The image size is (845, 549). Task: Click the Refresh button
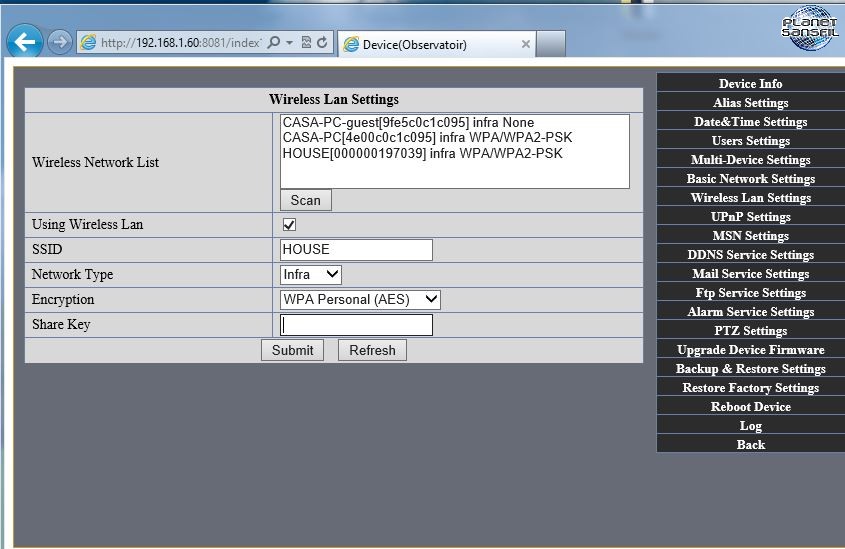[x=372, y=350]
